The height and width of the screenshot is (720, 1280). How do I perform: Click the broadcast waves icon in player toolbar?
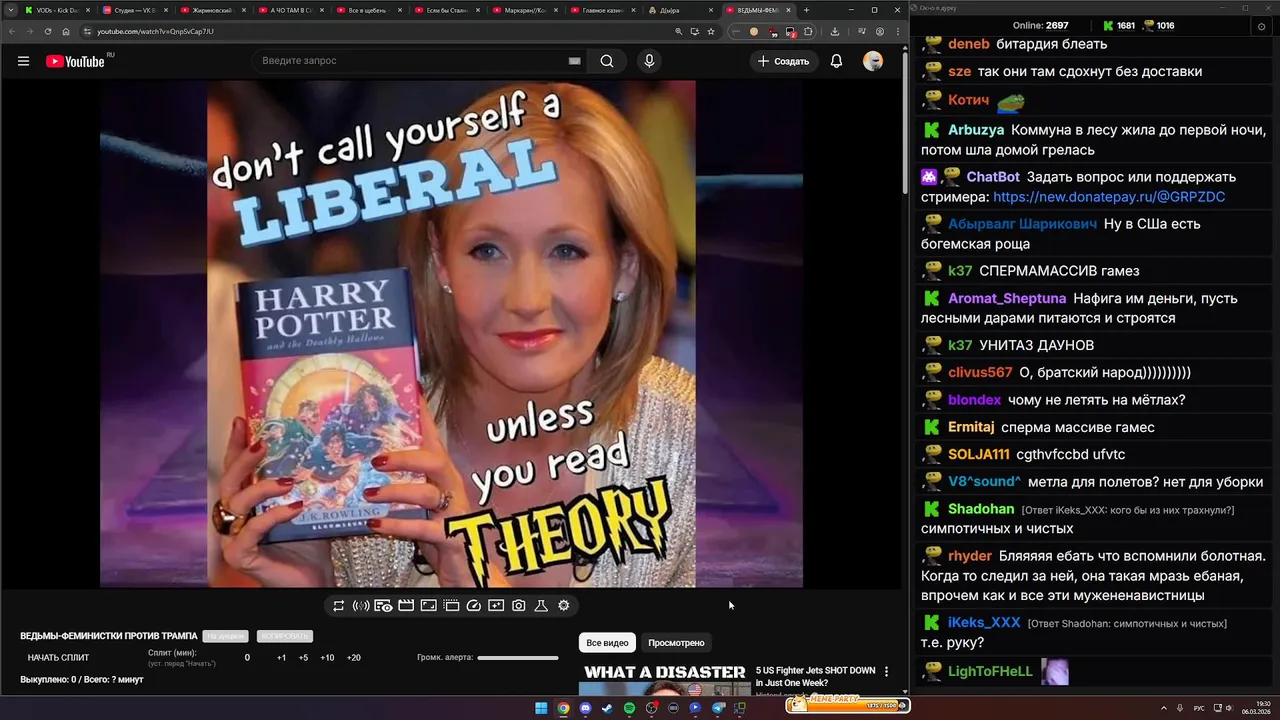[x=361, y=605]
